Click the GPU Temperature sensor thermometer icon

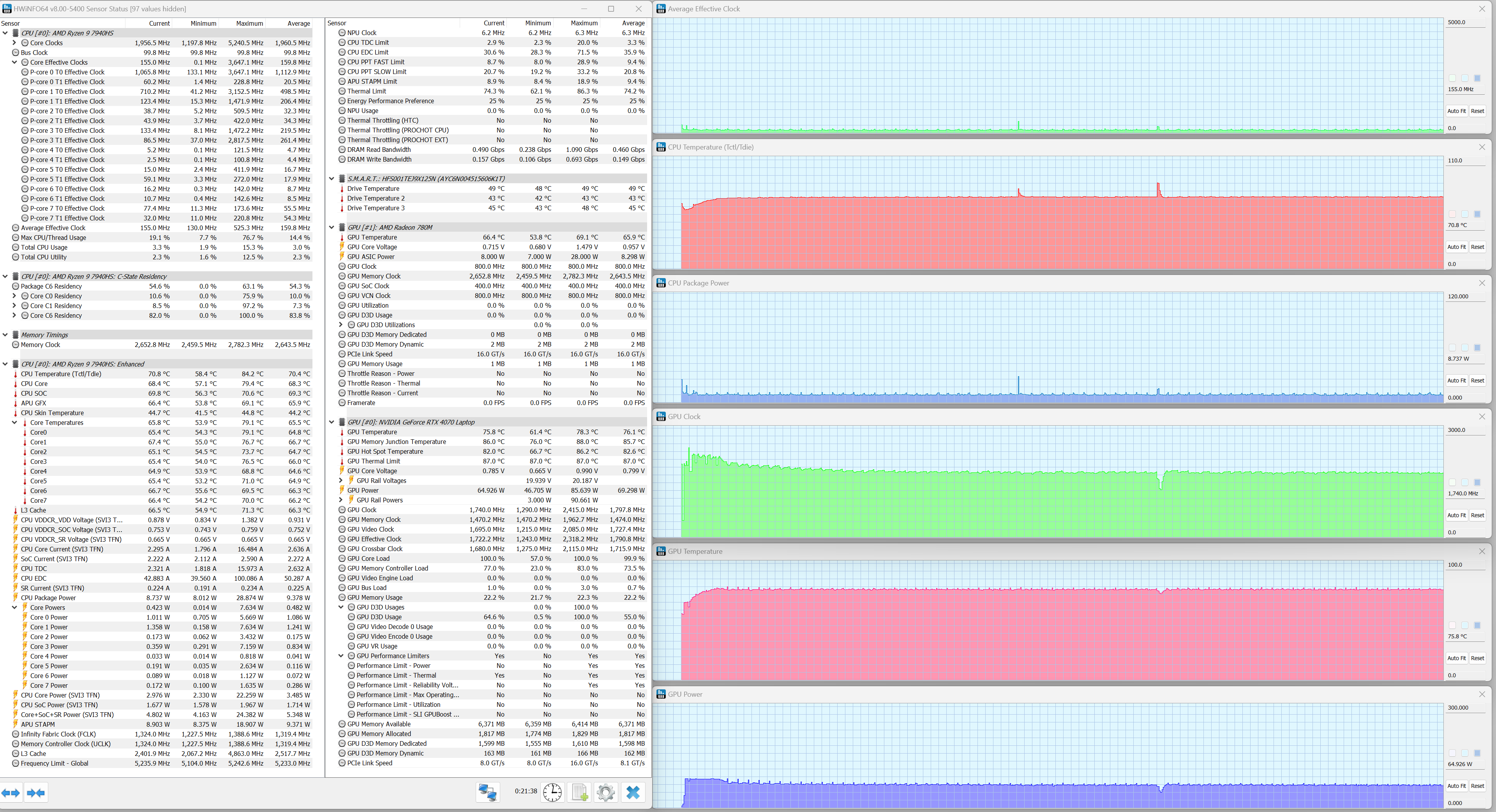tap(342, 432)
